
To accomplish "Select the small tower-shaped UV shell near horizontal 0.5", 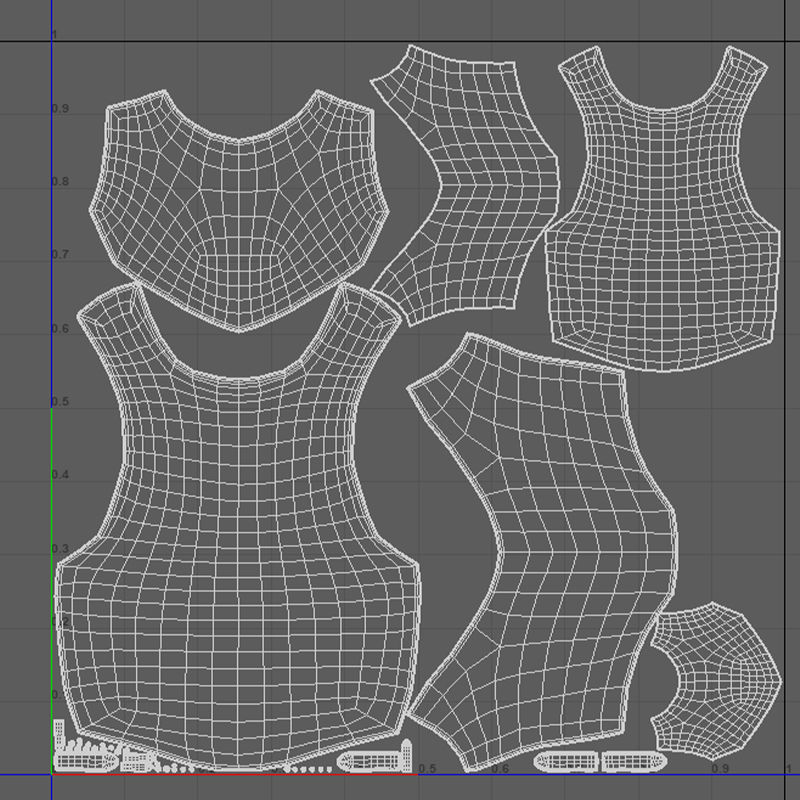I will pos(406,755).
